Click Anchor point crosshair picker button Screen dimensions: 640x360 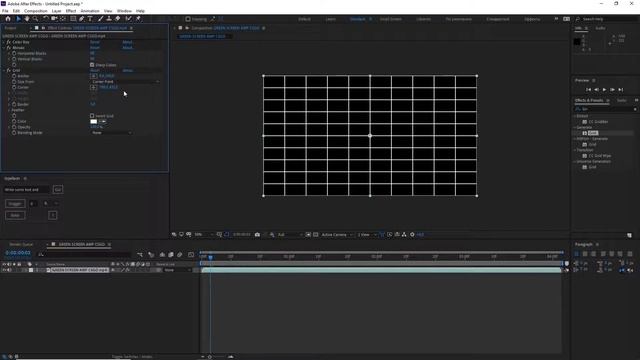click(x=93, y=76)
